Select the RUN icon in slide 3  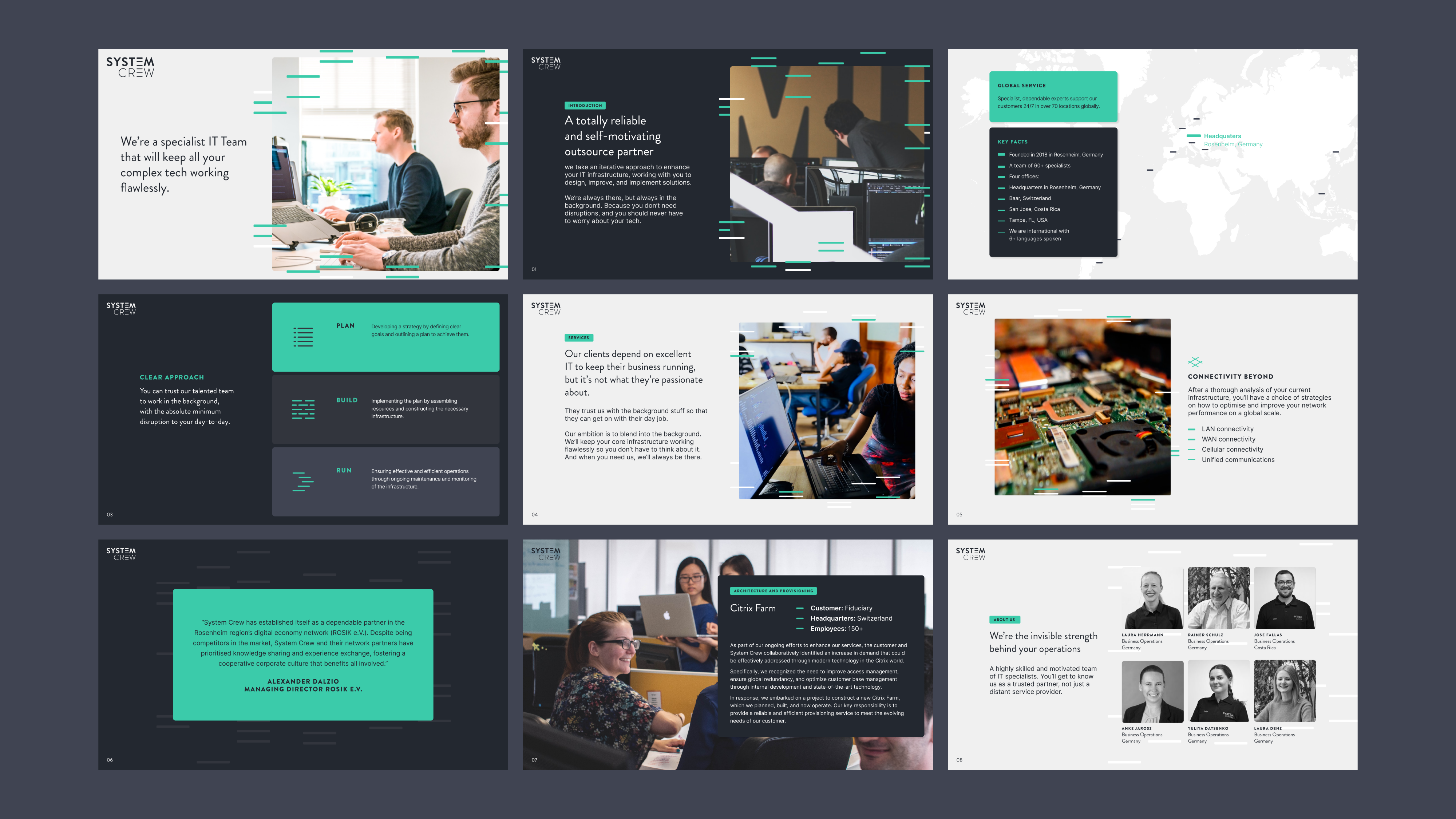(x=303, y=481)
